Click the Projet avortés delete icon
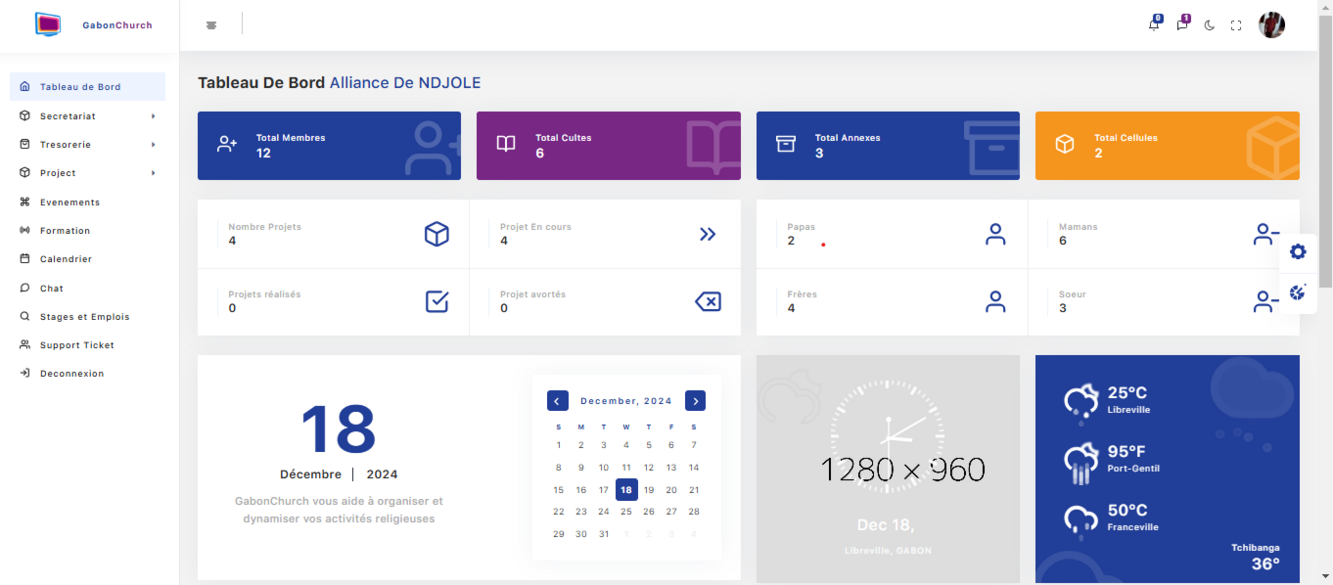Screen dimensions: 1333x585 pos(708,302)
